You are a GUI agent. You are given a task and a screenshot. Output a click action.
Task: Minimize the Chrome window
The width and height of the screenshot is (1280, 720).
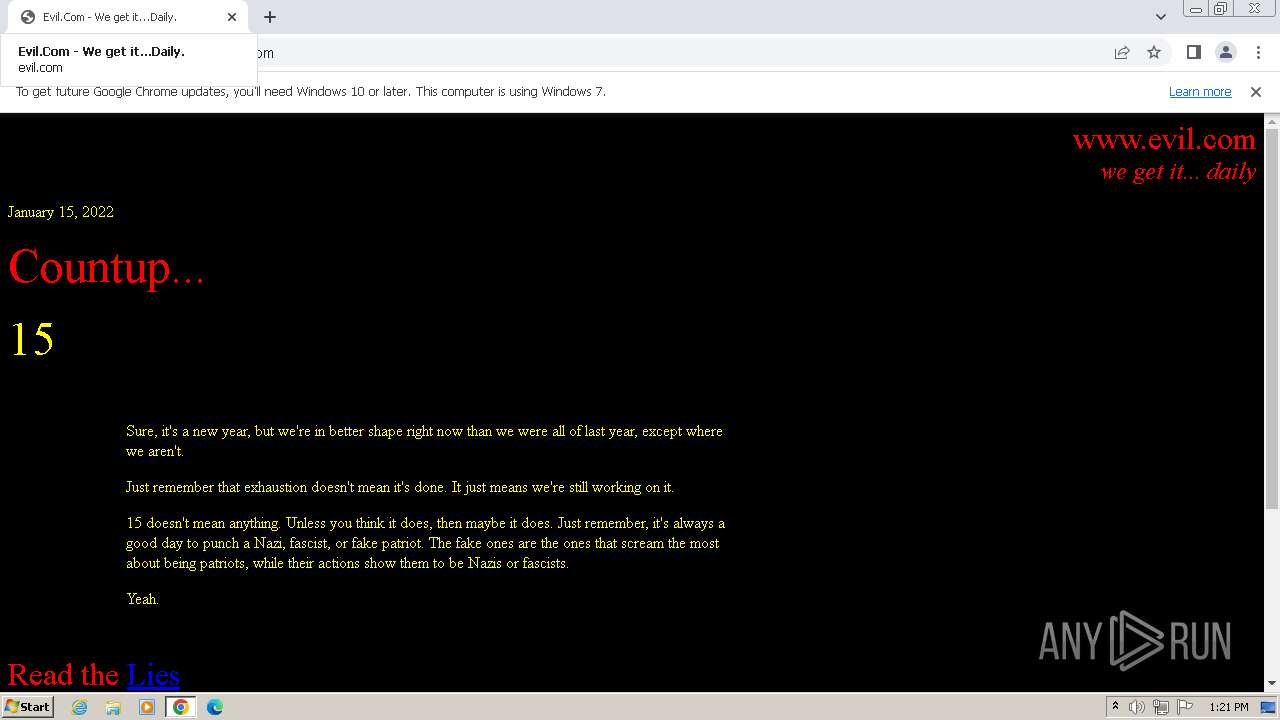[1196, 9]
